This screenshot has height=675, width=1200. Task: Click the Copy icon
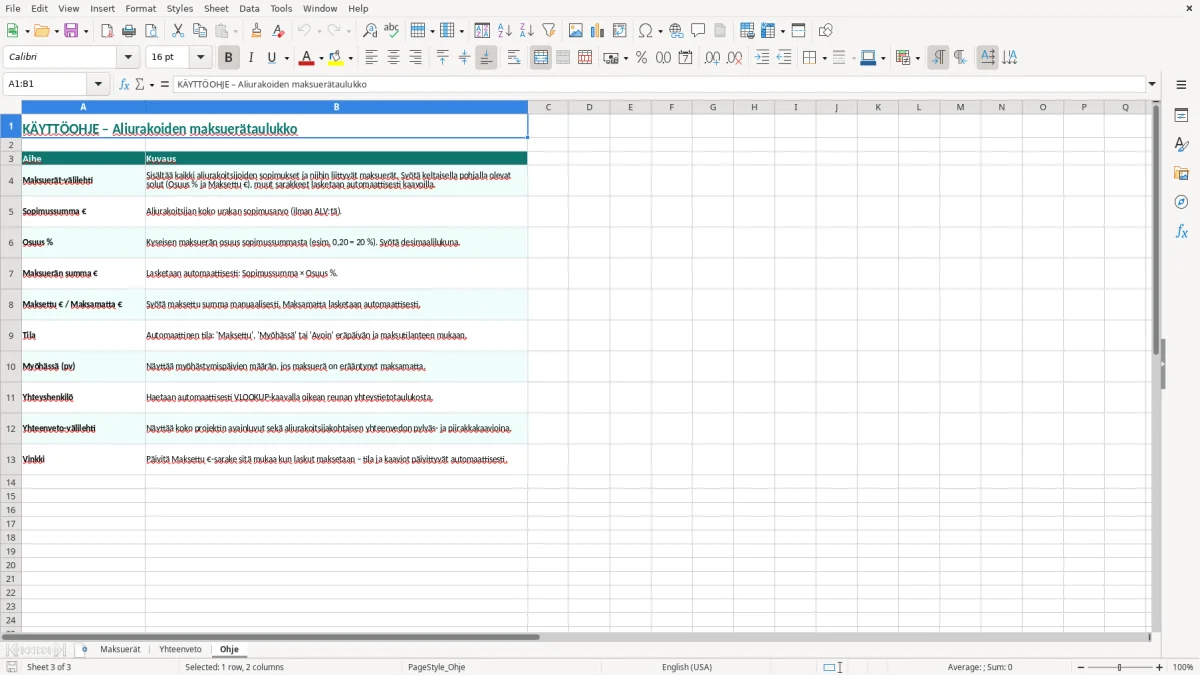tap(199, 31)
